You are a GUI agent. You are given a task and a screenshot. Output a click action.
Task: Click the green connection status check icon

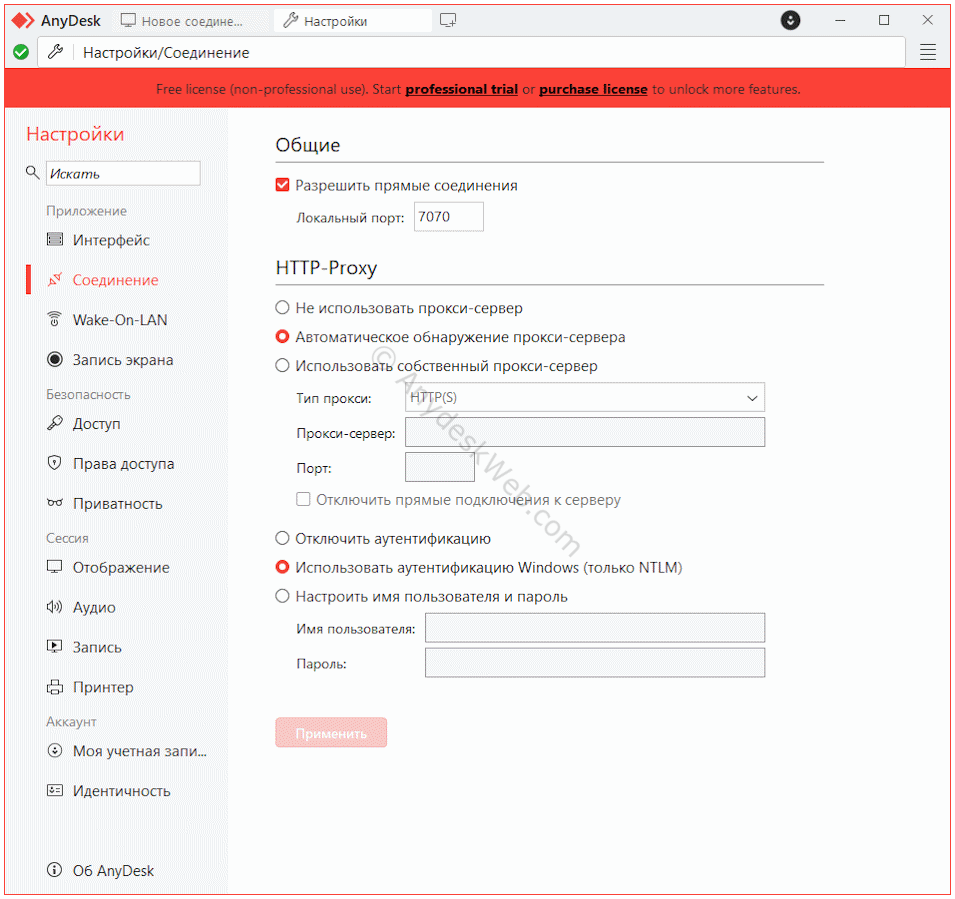pyautogui.click(x=21, y=52)
